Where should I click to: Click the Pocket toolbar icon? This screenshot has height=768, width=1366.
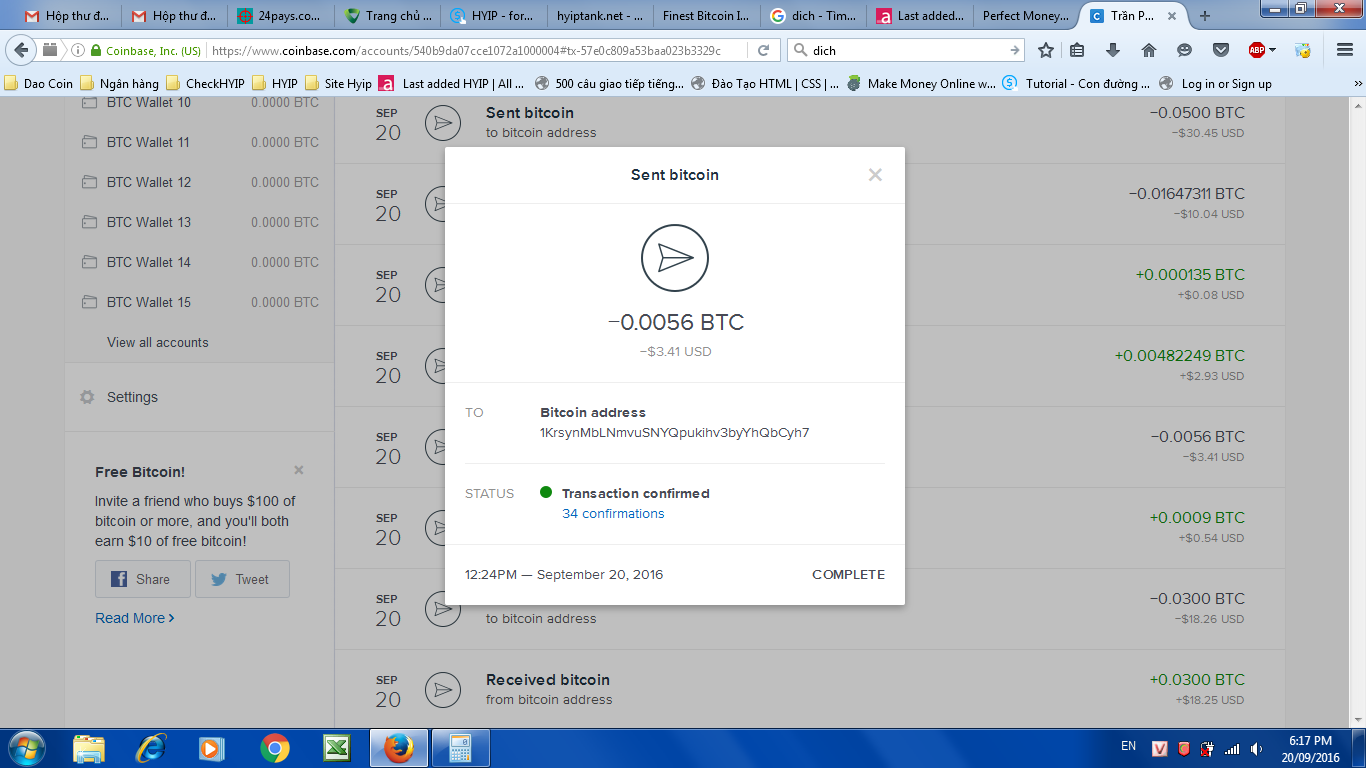click(1221, 50)
